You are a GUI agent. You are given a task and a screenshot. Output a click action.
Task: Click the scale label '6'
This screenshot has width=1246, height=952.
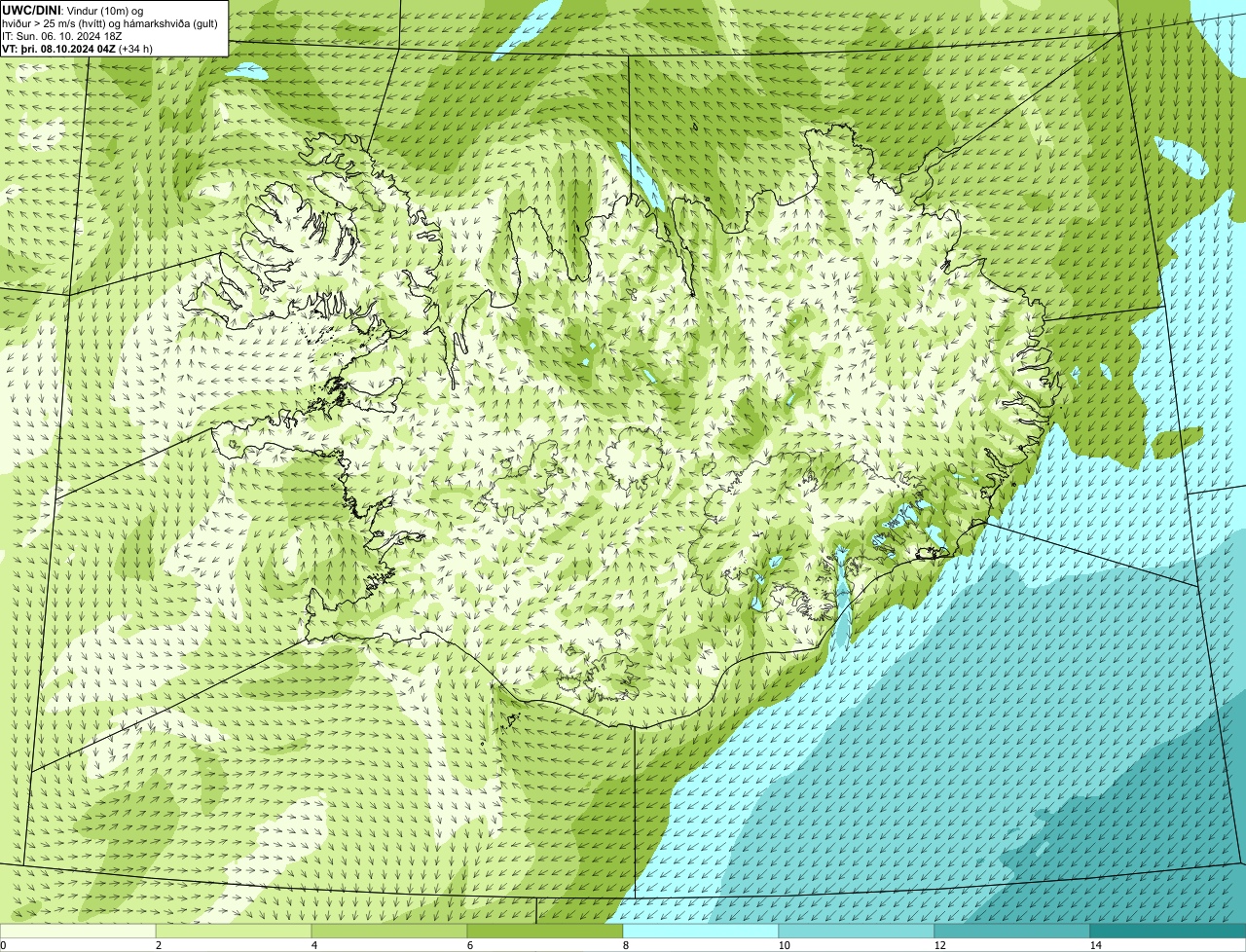469,945
